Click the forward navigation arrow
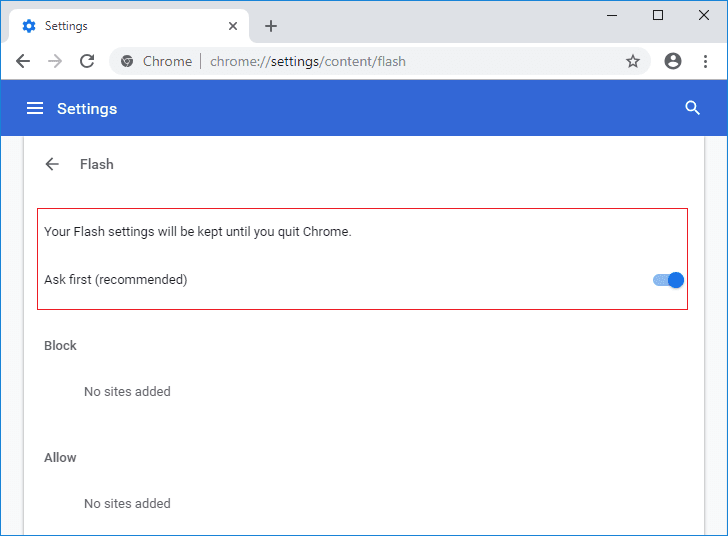Screen dimensions: 728x536 click(55, 61)
